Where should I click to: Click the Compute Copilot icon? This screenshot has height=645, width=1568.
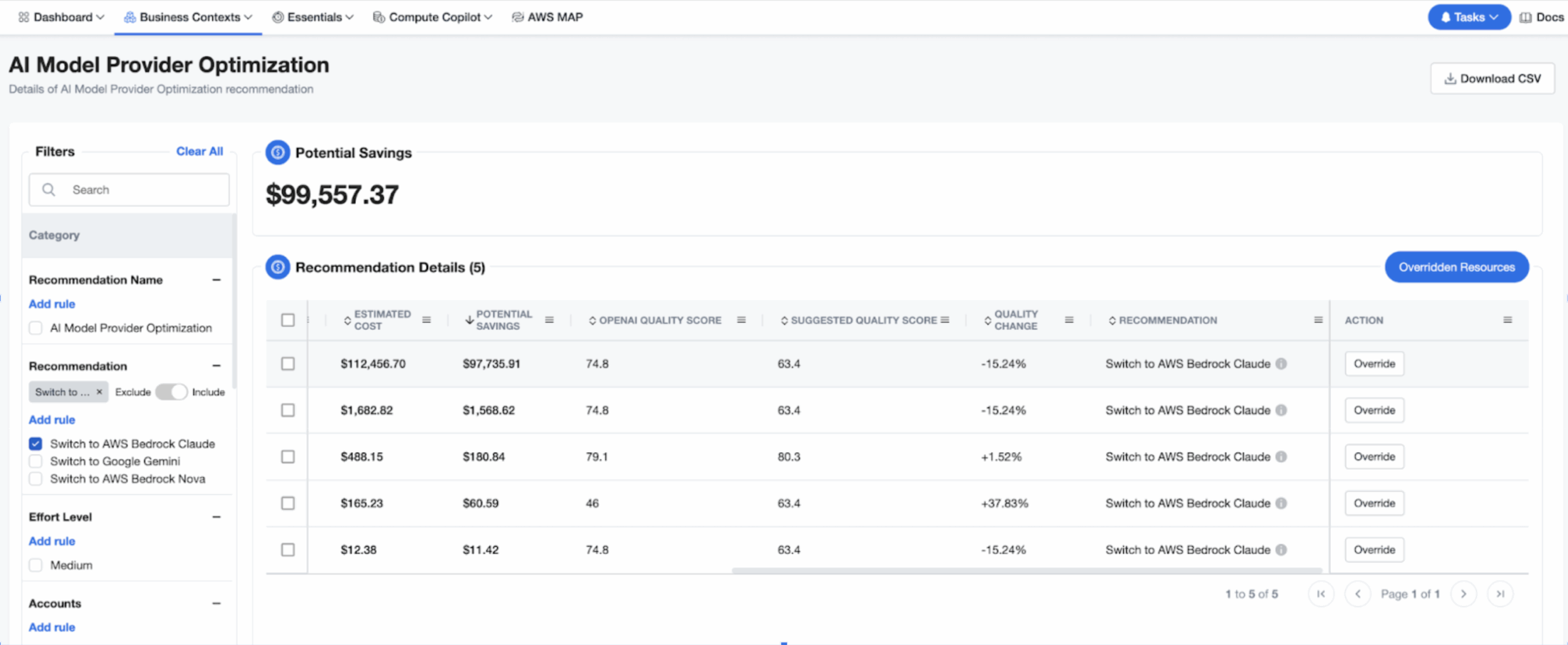(x=379, y=17)
